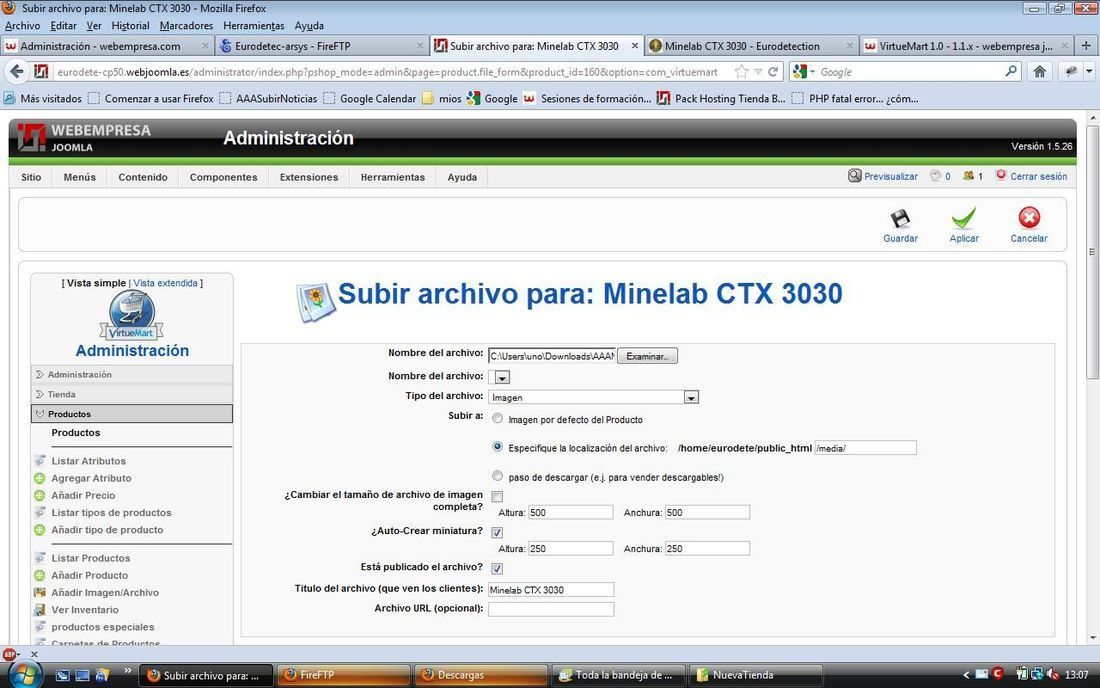The height and width of the screenshot is (688, 1100).
Task: Click the file location '/media/' input field
Action: (x=865, y=447)
